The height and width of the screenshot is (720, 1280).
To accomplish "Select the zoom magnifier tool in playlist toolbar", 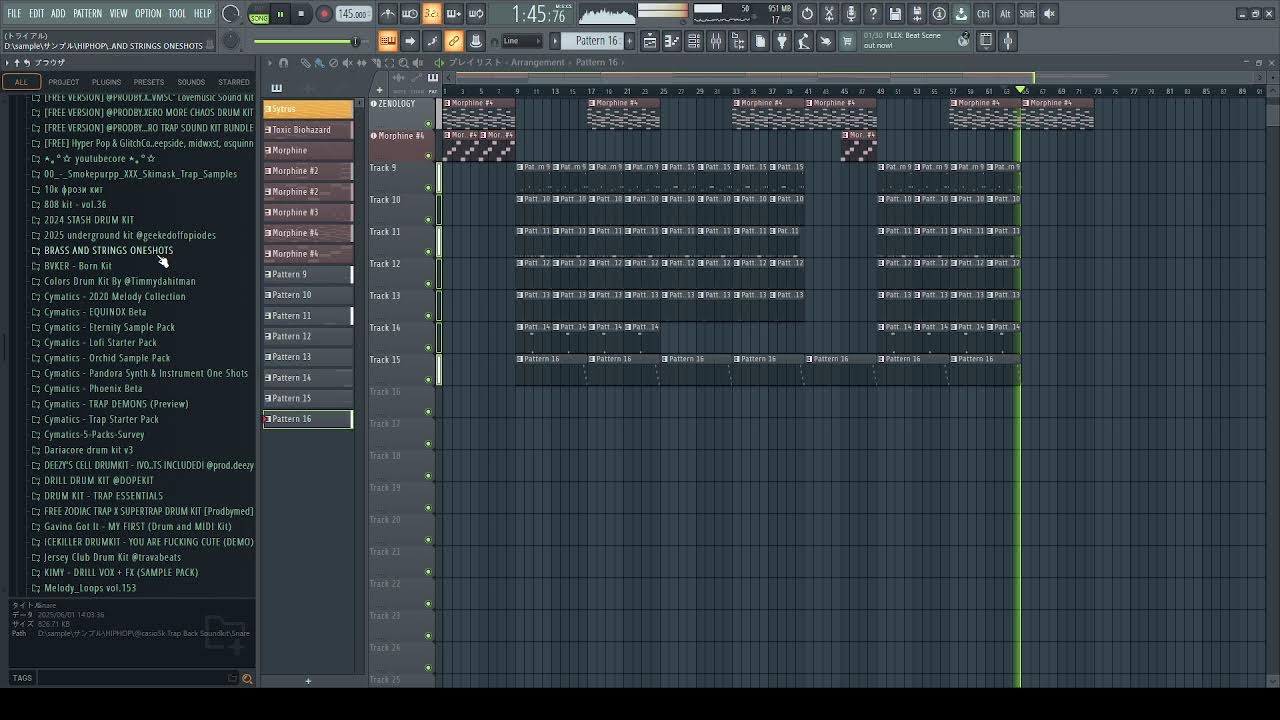I will 403,63.
